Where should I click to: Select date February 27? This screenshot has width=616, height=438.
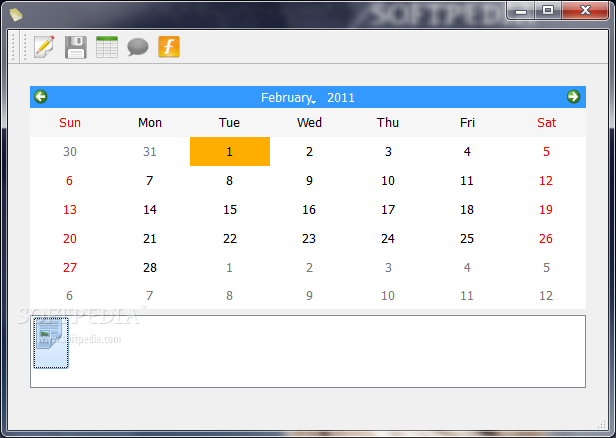pos(70,268)
